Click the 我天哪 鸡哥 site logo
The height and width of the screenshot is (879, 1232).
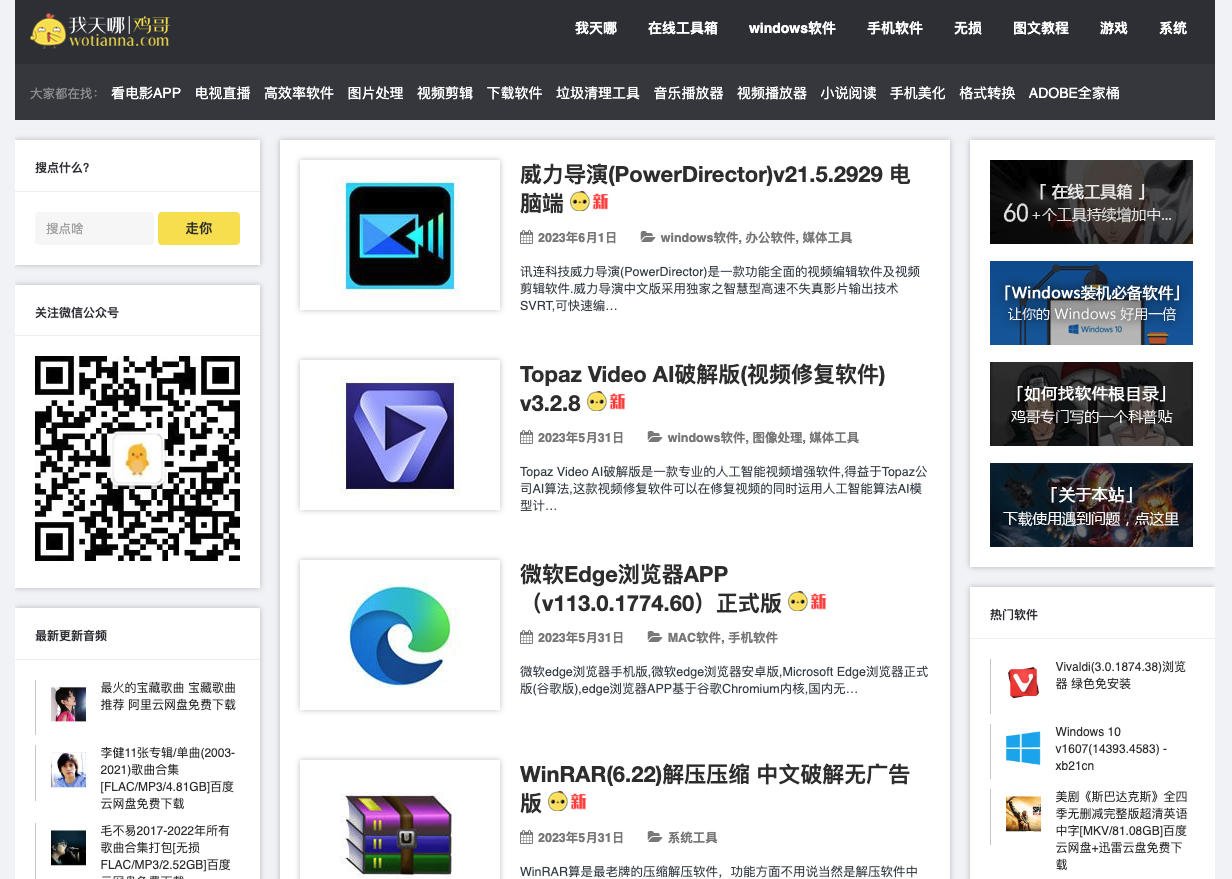[100, 29]
